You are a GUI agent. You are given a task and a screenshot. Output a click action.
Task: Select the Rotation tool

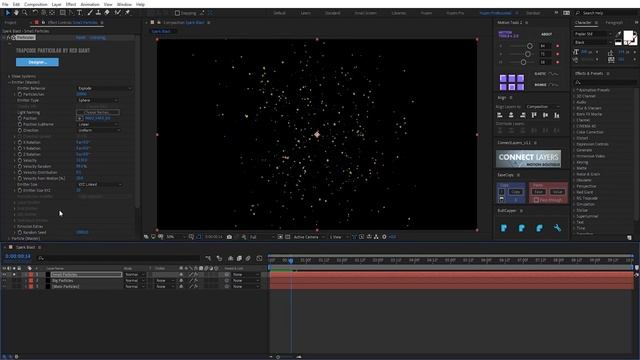tap(35, 13)
